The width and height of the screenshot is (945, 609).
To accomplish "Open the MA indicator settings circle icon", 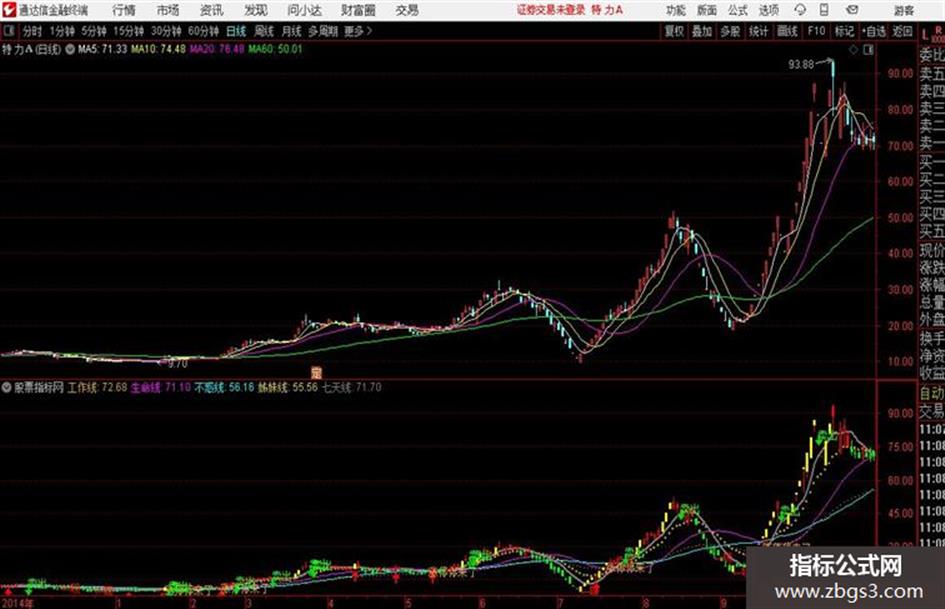I will click(70, 49).
